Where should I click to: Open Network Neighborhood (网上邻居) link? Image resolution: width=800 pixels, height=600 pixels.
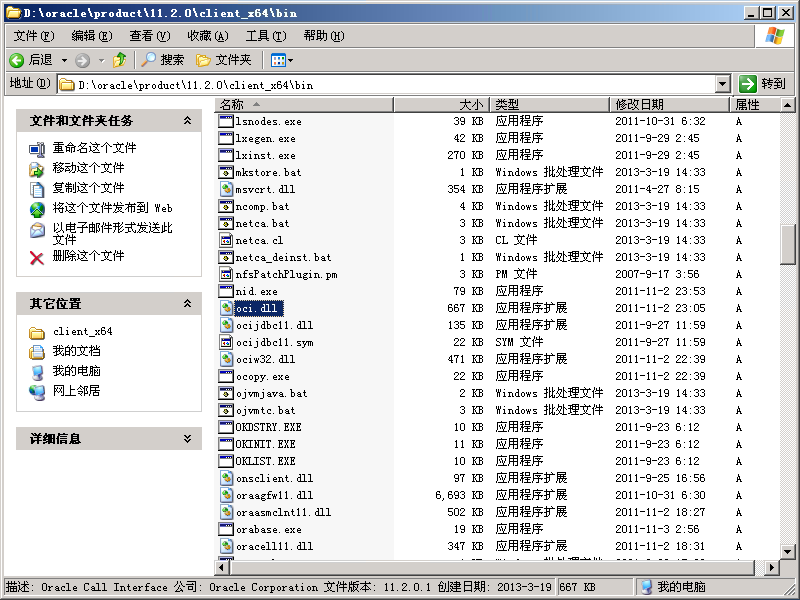point(76,391)
